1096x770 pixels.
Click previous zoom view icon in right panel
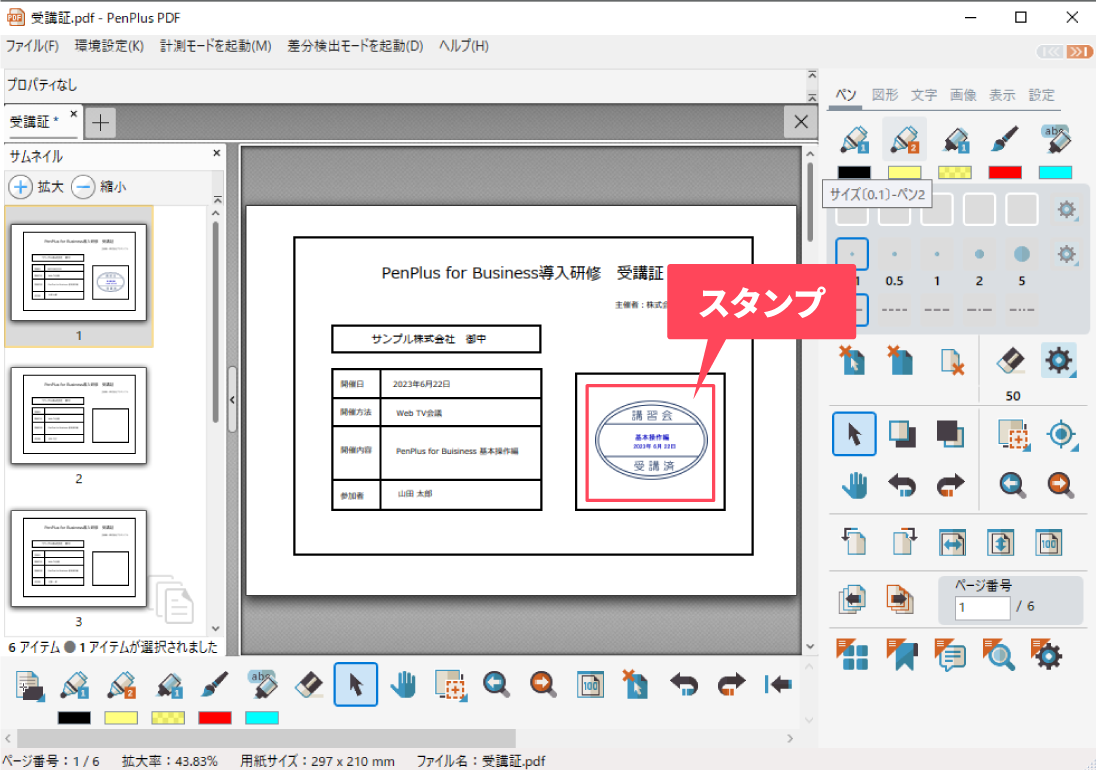(1012, 485)
